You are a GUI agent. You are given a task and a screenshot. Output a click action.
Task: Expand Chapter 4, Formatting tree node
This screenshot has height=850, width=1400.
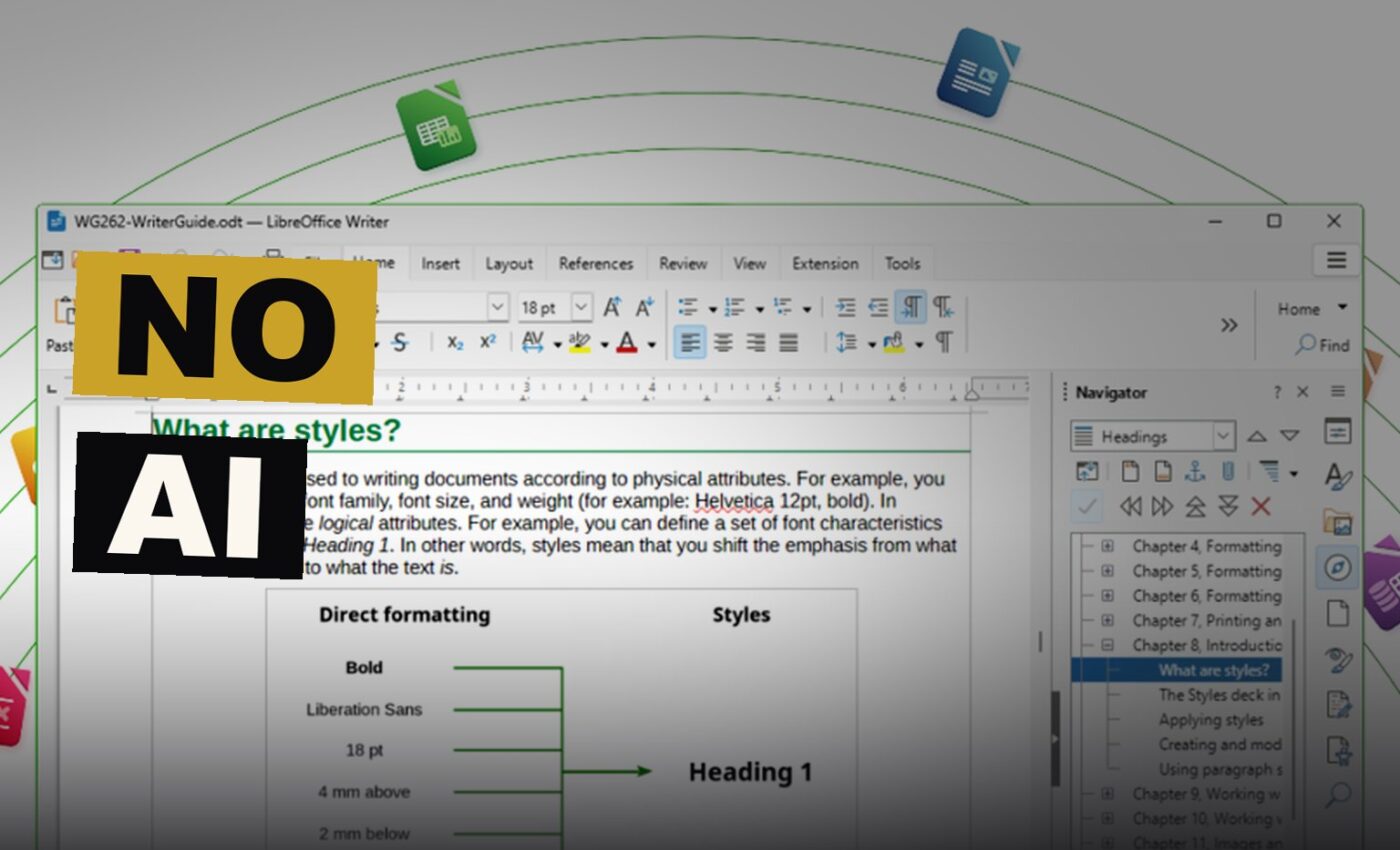(1107, 546)
